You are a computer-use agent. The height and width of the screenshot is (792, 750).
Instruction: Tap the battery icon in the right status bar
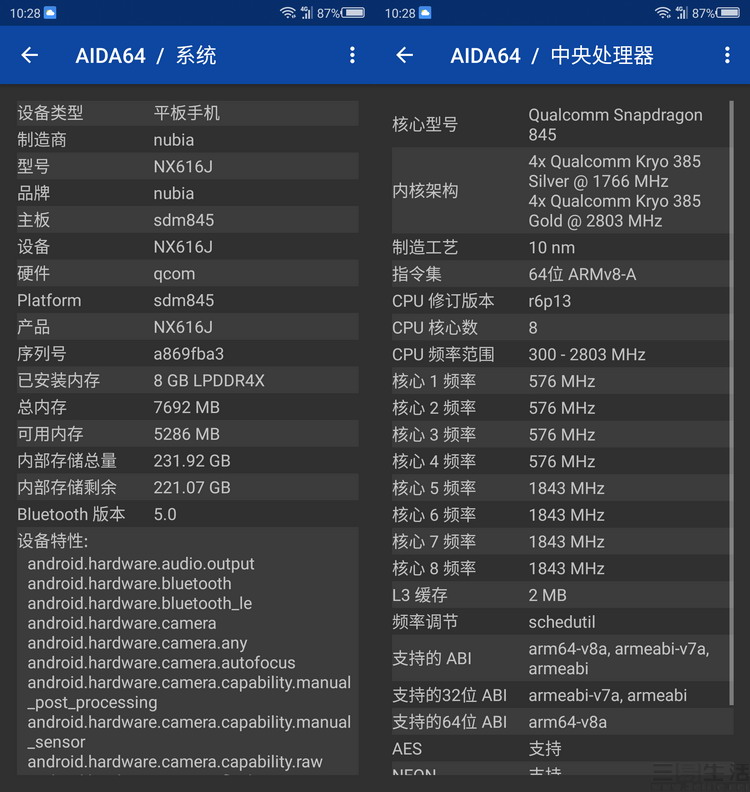729,13
